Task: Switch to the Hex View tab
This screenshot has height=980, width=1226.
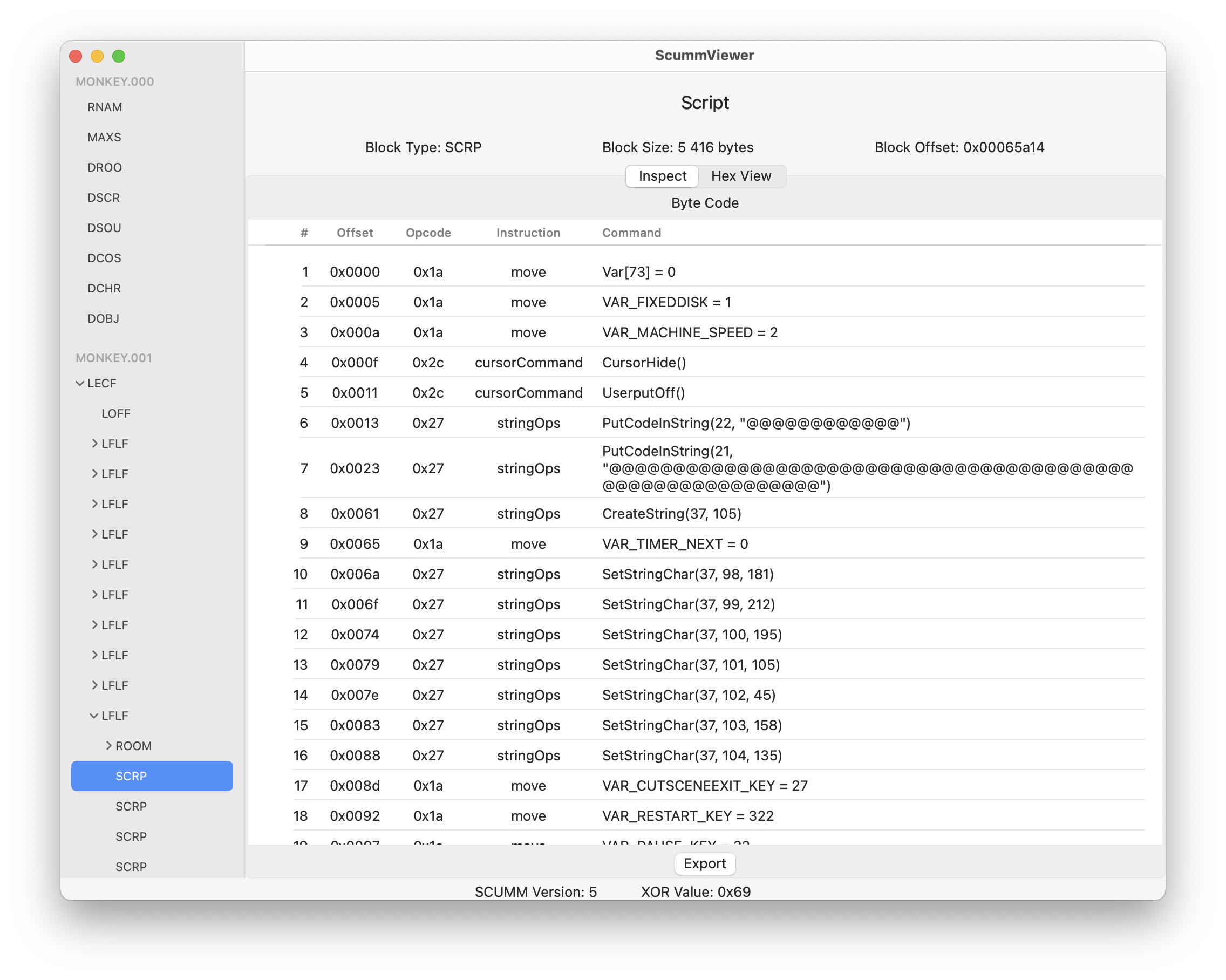Action: click(740, 176)
